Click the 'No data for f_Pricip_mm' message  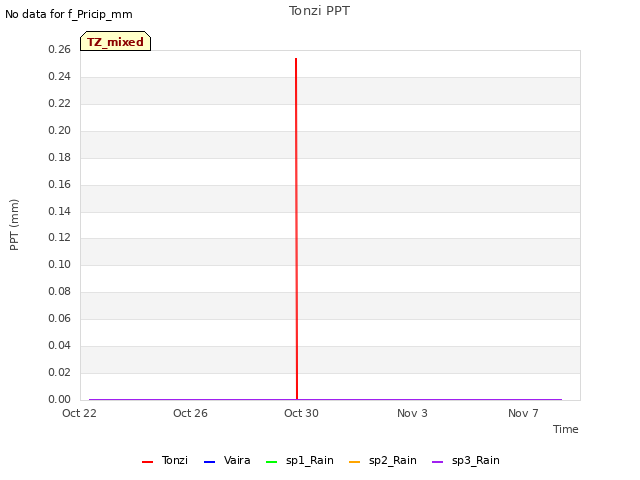pyautogui.click(x=69, y=14)
